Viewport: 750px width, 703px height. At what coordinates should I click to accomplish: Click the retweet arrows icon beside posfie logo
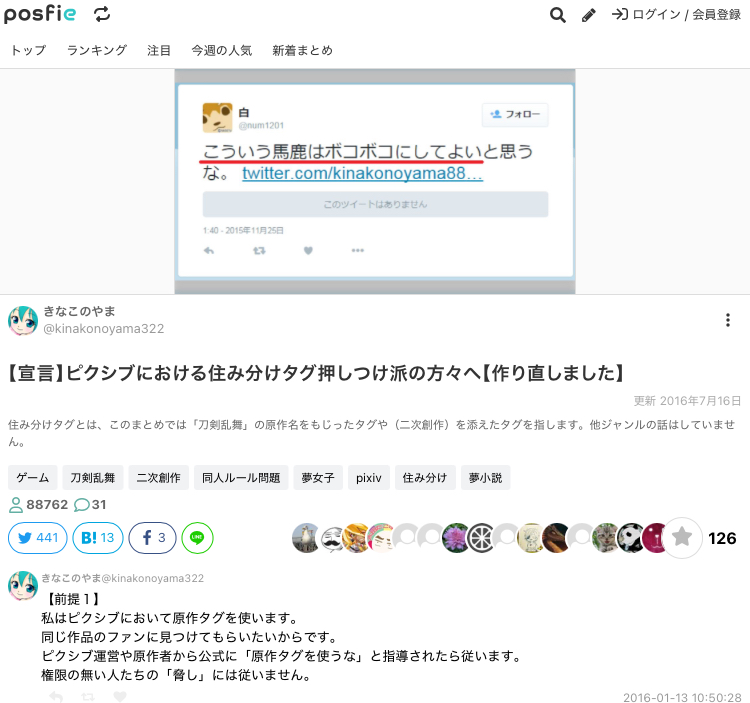(x=102, y=14)
